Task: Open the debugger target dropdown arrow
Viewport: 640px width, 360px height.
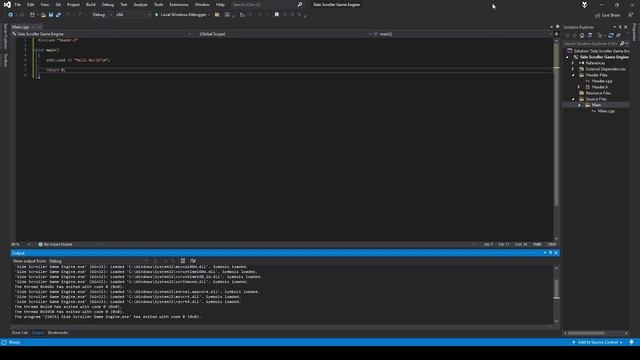Action: (x=209, y=15)
